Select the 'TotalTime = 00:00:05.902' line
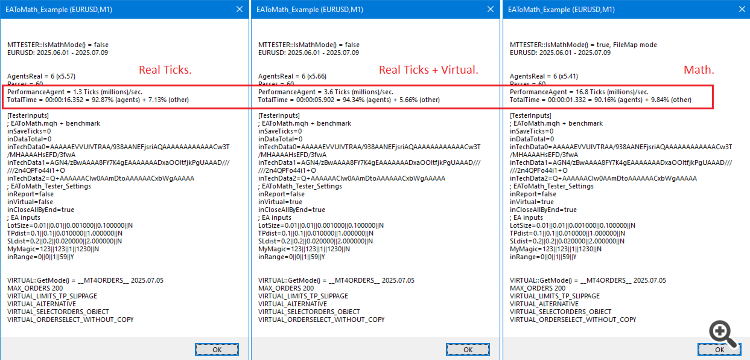This screenshot has width=750, height=360. pos(349,99)
